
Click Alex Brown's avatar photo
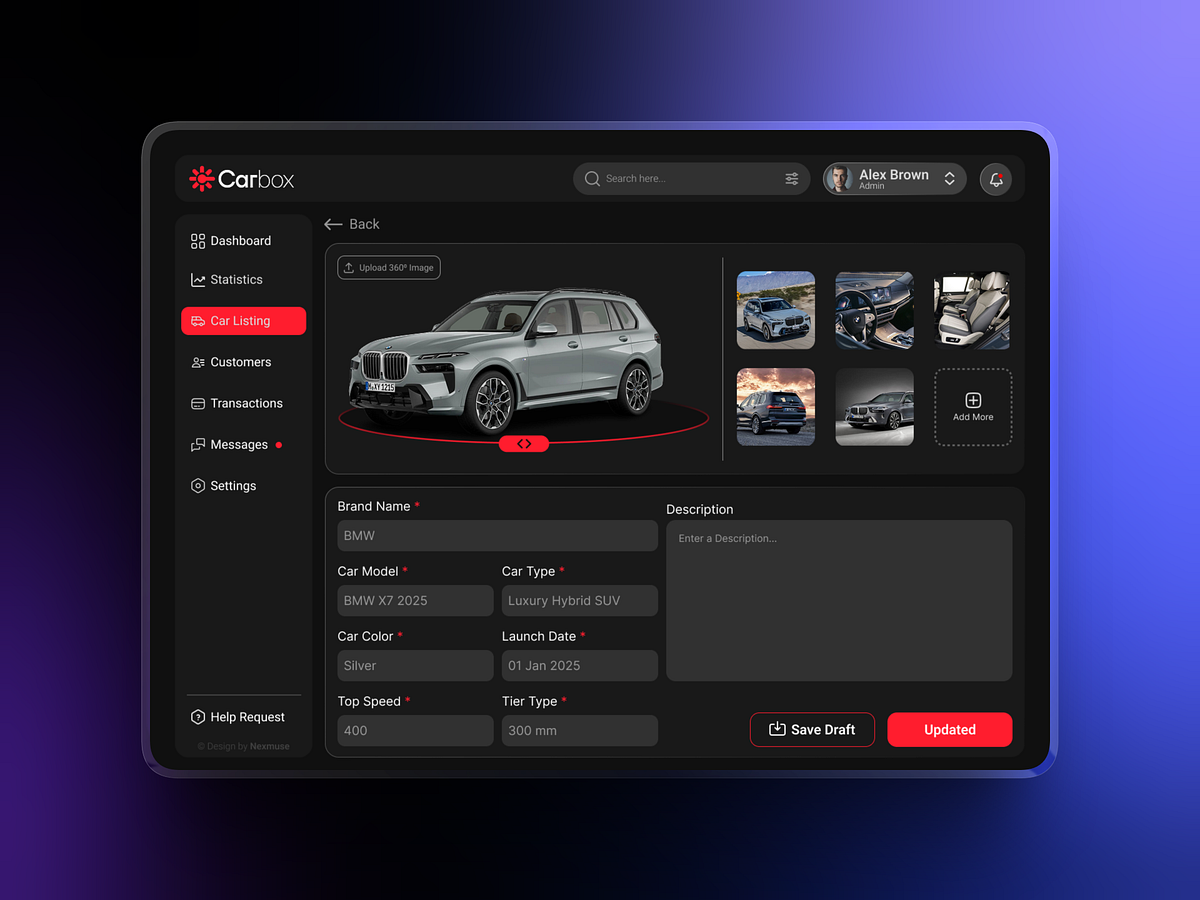pos(840,179)
